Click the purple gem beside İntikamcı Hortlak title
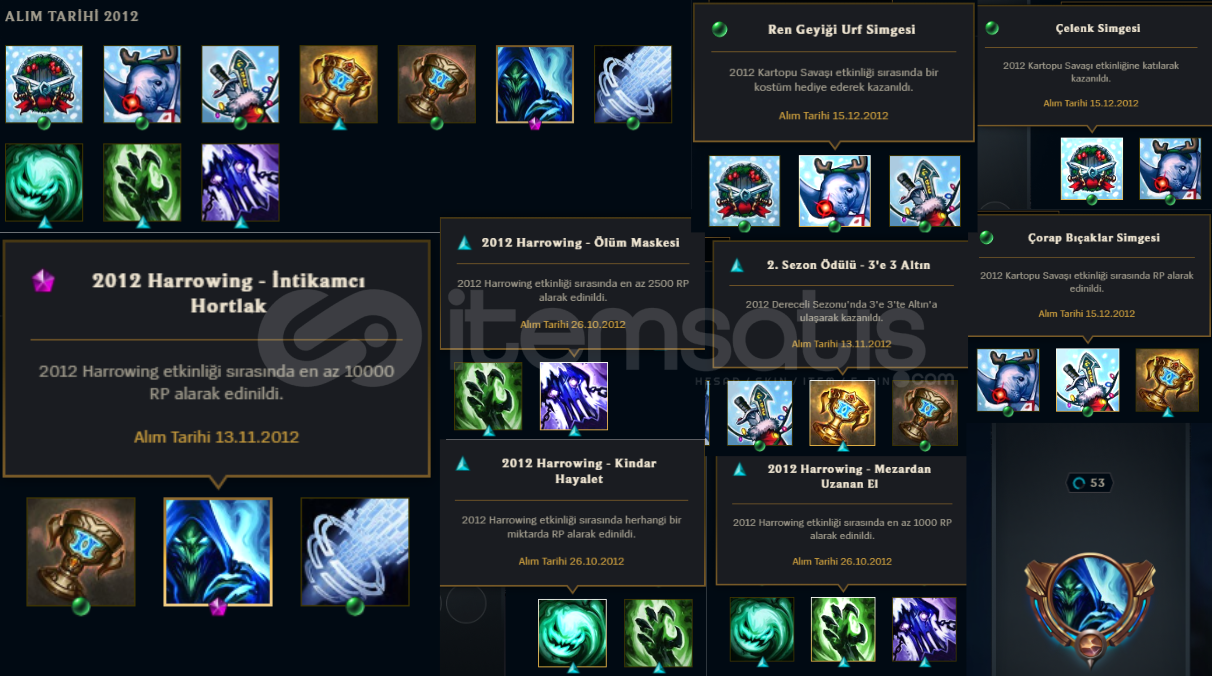Image resolution: width=1212 pixels, height=676 pixels. [x=43, y=281]
